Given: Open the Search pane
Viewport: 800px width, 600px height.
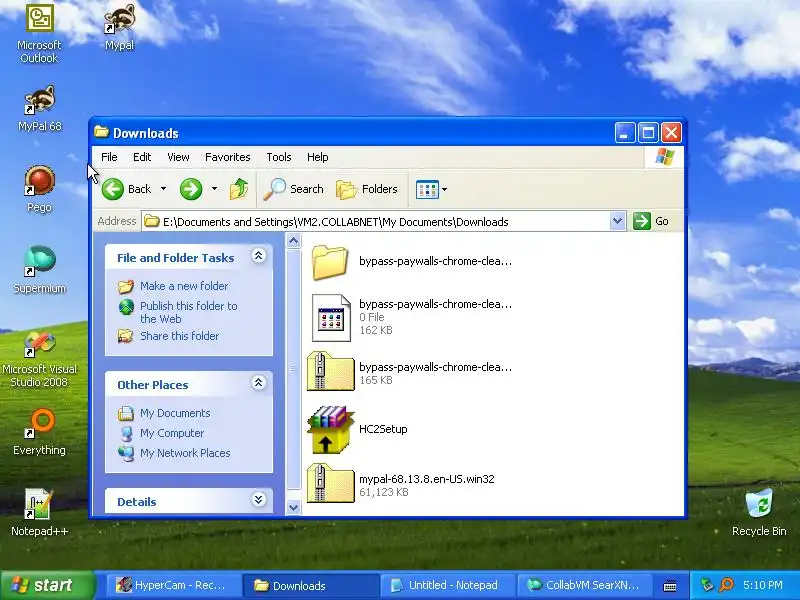Looking at the screenshot, I should tap(293, 189).
